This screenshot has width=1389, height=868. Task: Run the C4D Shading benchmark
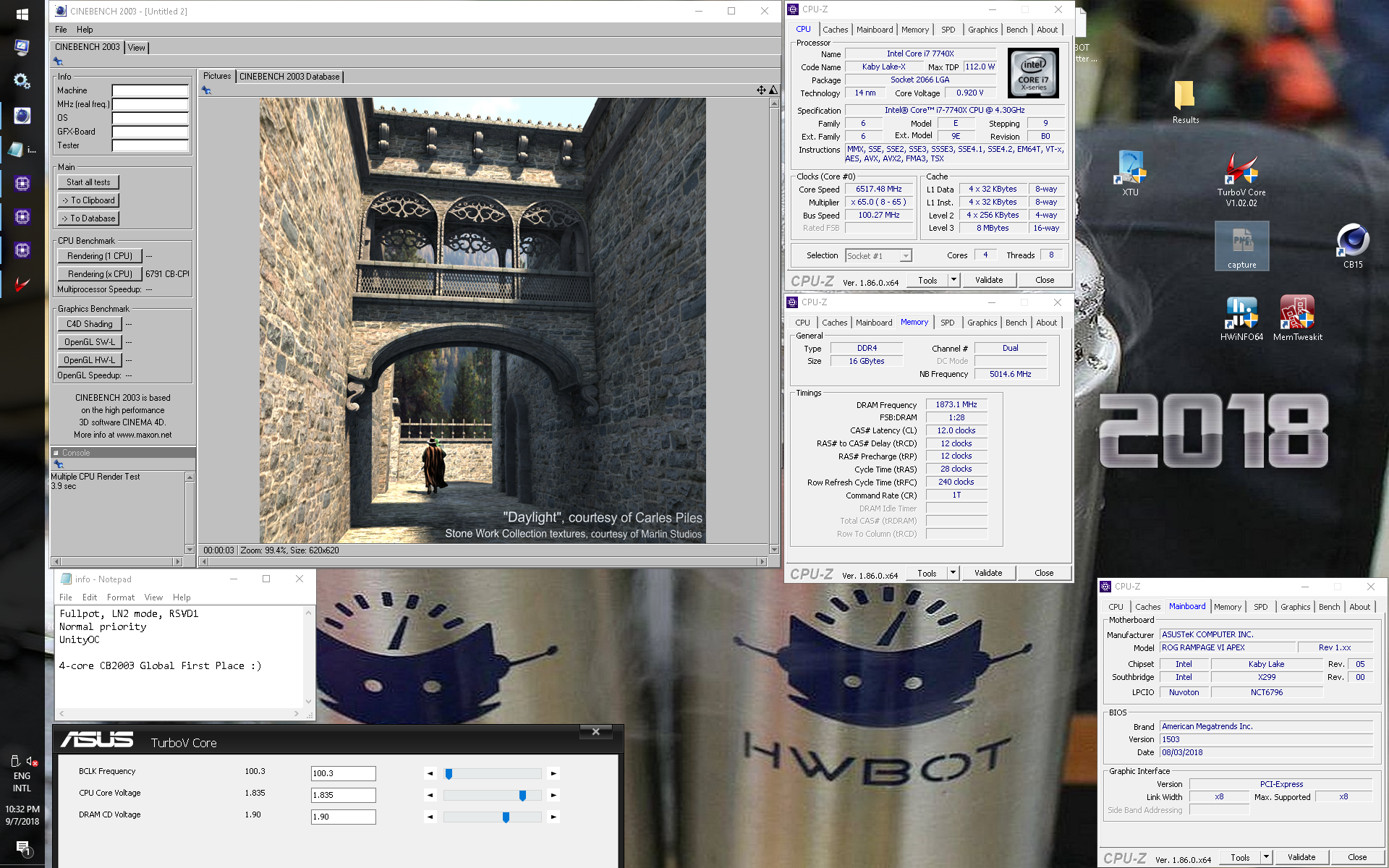(x=90, y=324)
